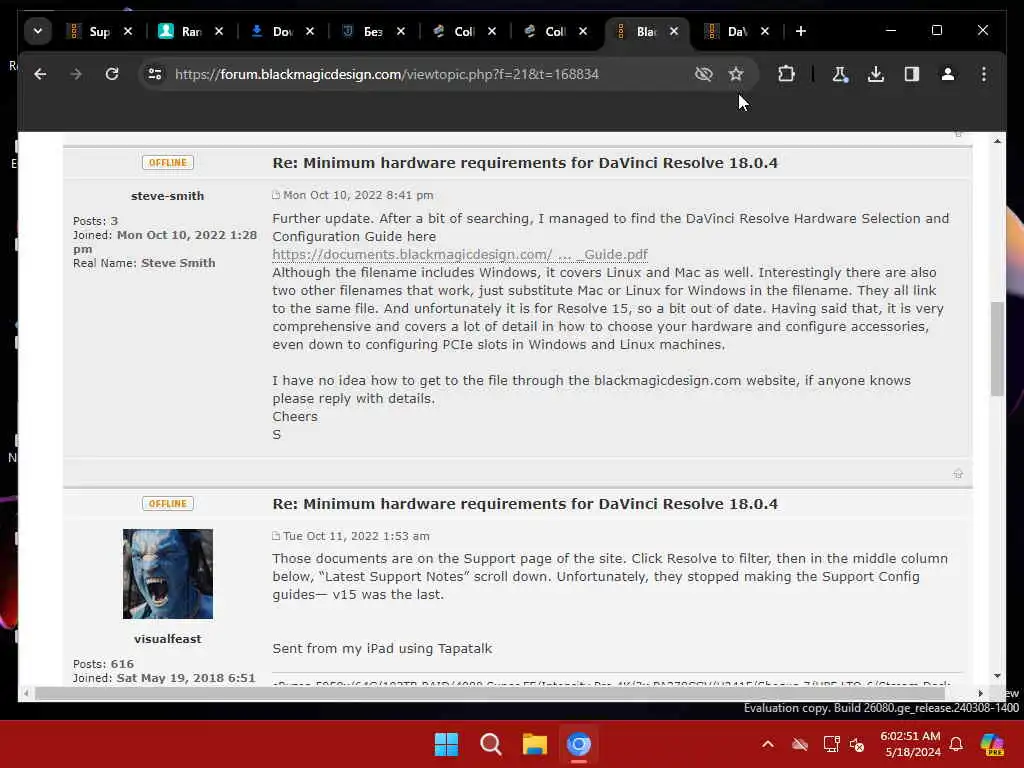Launch Copilot preview icon in taskbar
The height and width of the screenshot is (768, 1024).
[992, 744]
